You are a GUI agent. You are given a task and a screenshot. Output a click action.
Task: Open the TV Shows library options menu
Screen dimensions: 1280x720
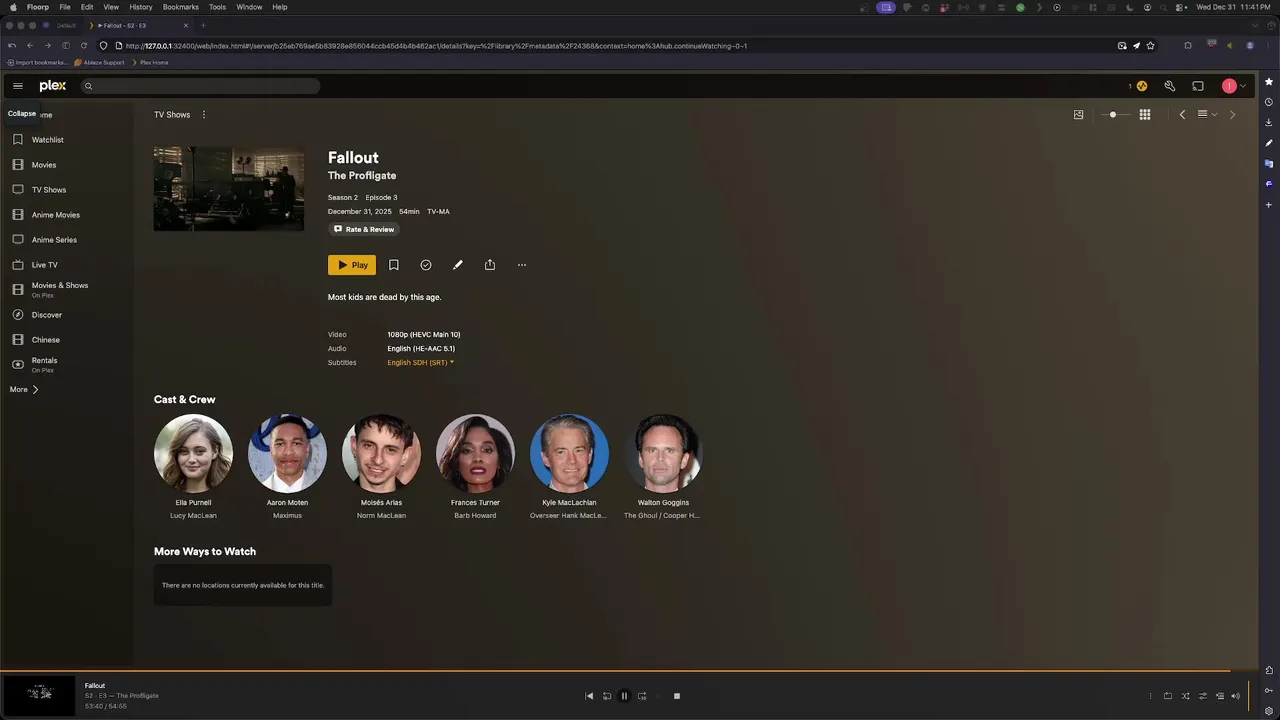pos(204,115)
